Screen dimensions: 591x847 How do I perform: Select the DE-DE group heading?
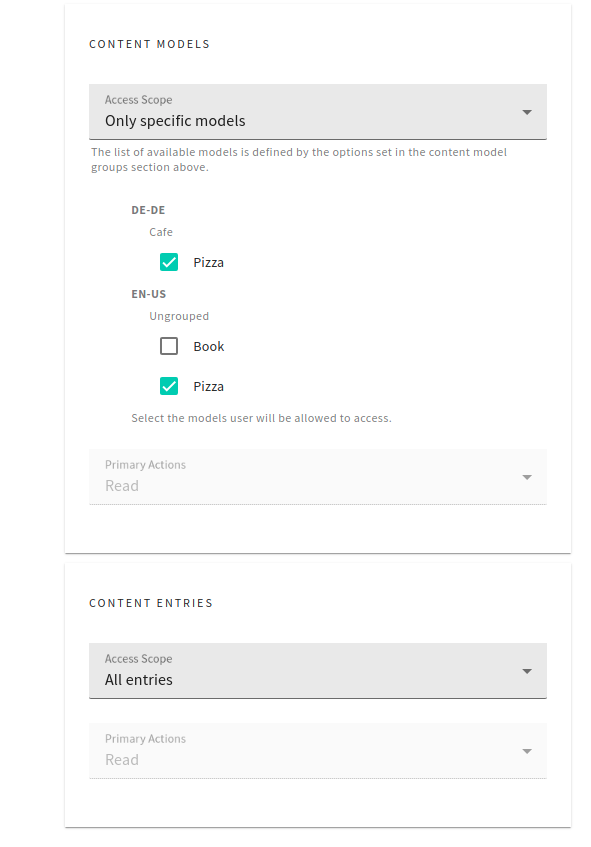click(146, 210)
